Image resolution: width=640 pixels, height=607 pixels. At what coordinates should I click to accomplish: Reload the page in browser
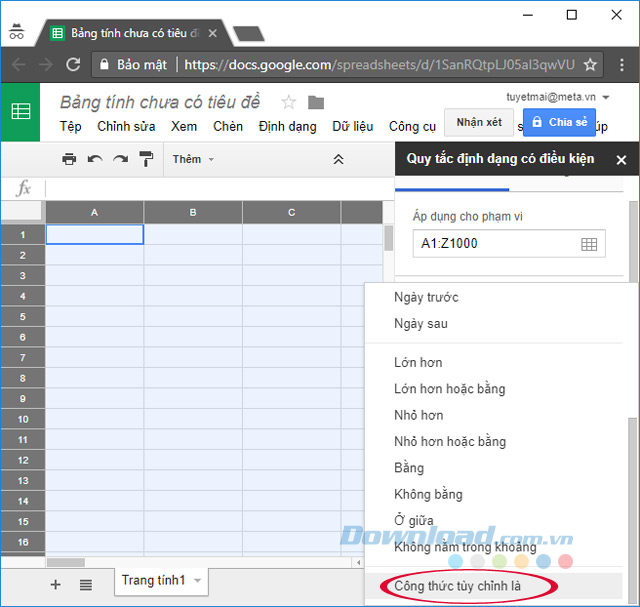point(73,64)
